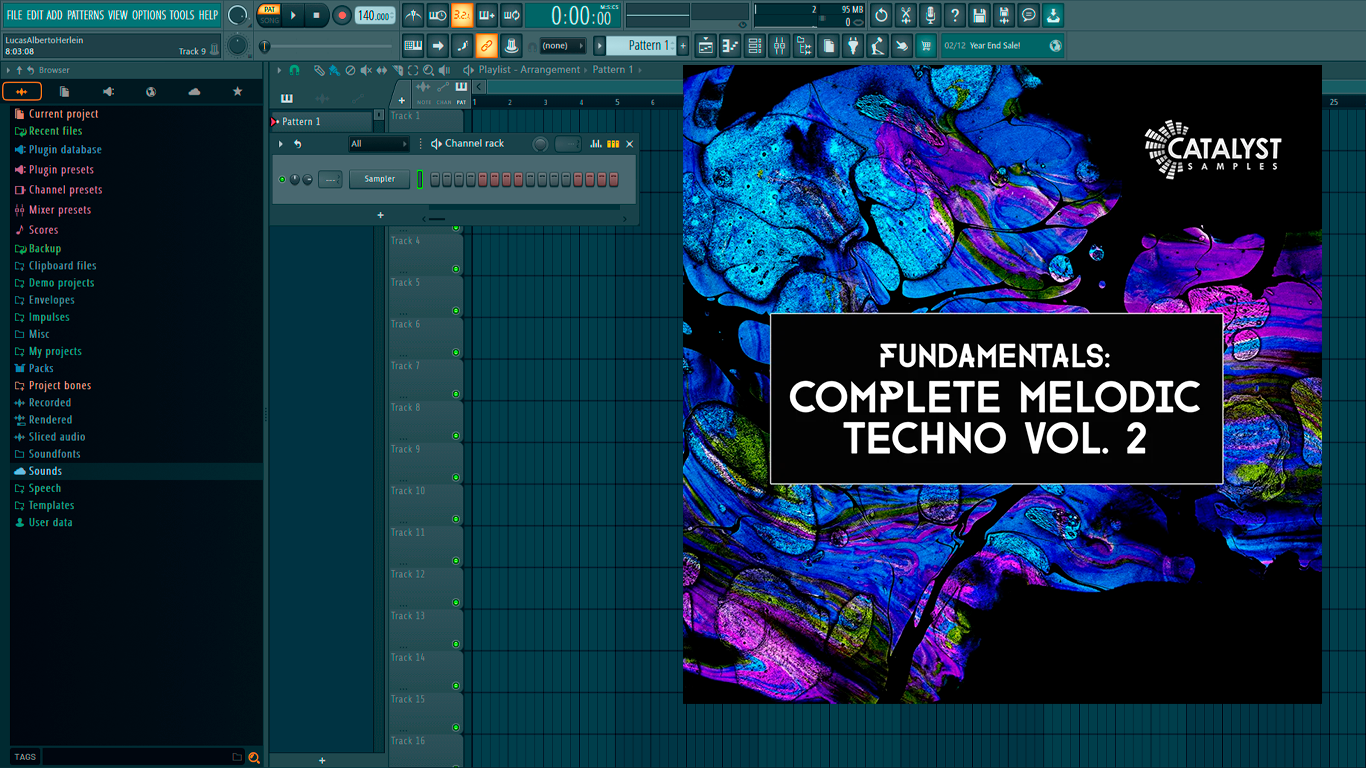Click the save project floppy icon
1366x768 pixels.
point(979,15)
